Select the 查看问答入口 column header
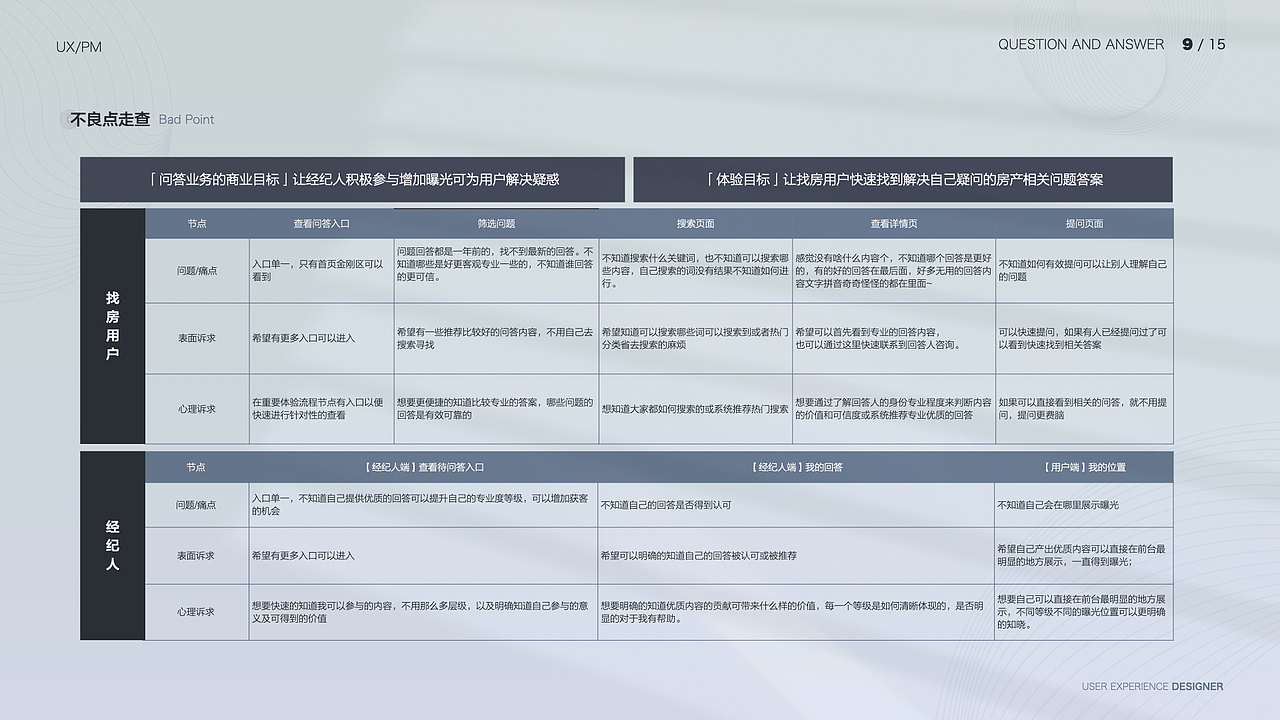This screenshot has width=1280, height=720. 320,223
